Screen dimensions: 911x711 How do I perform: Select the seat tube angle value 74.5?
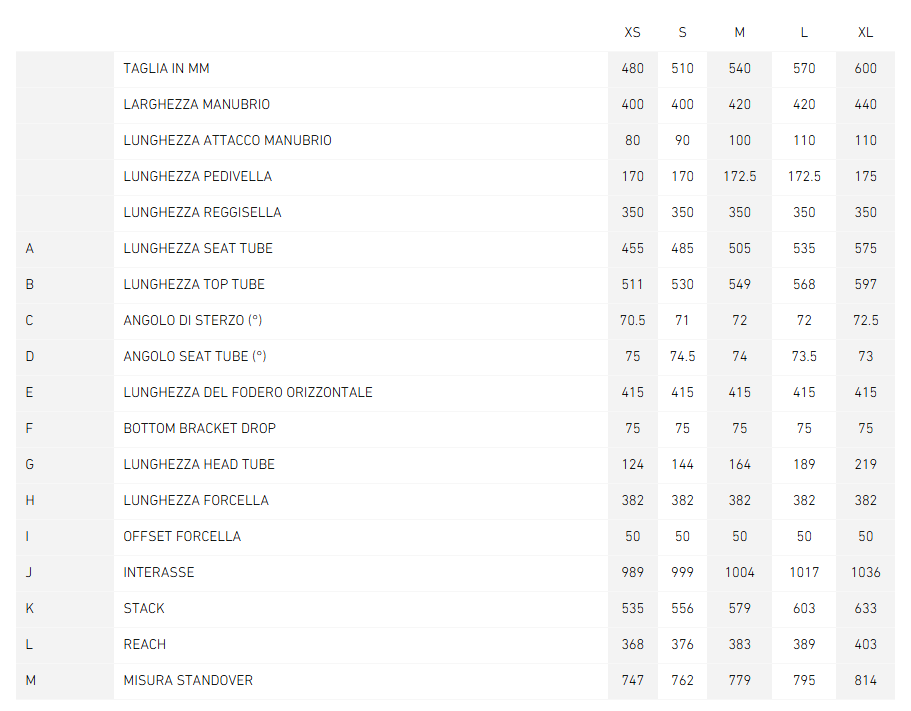click(x=682, y=356)
